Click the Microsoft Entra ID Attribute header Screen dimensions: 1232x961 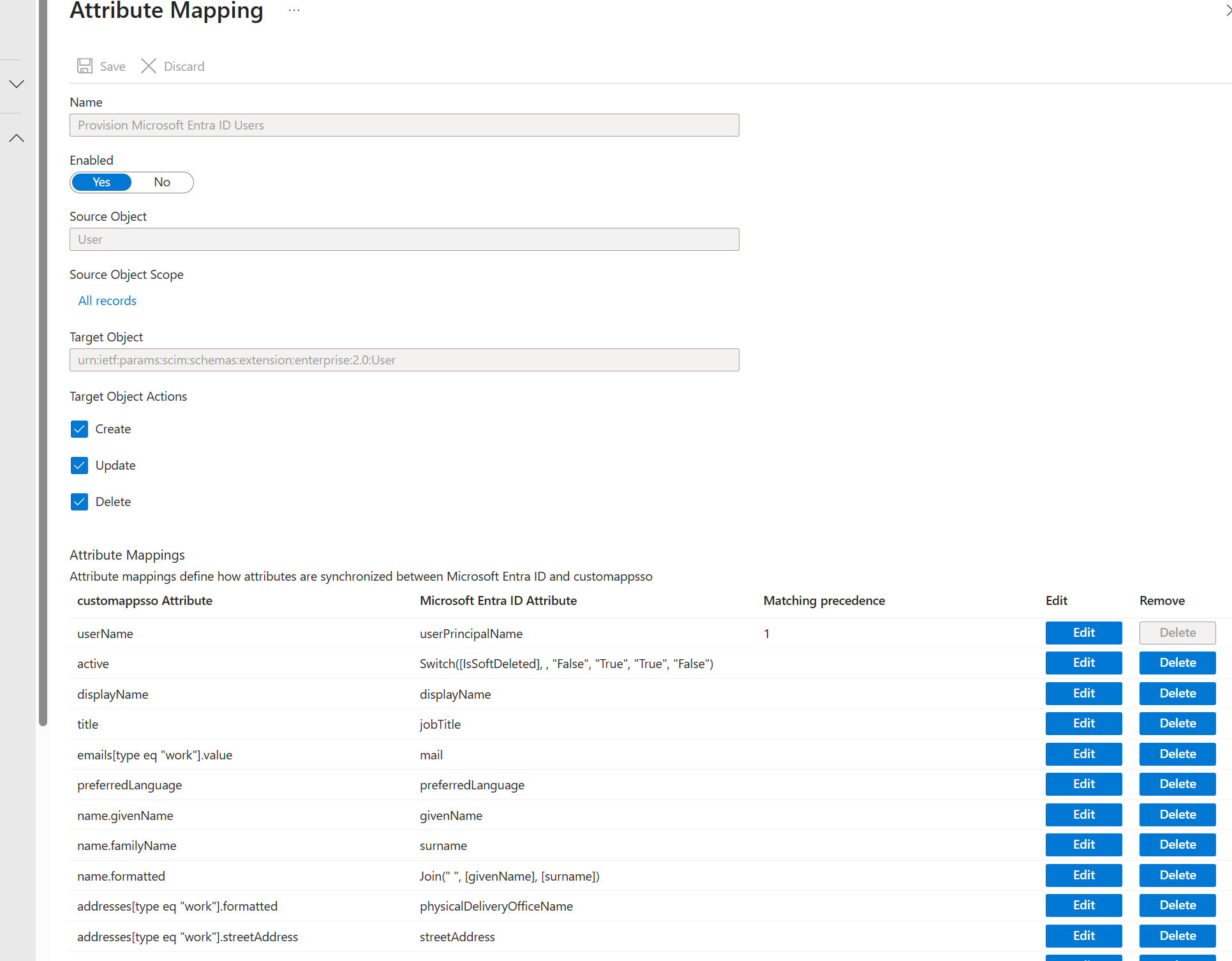(498, 600)
